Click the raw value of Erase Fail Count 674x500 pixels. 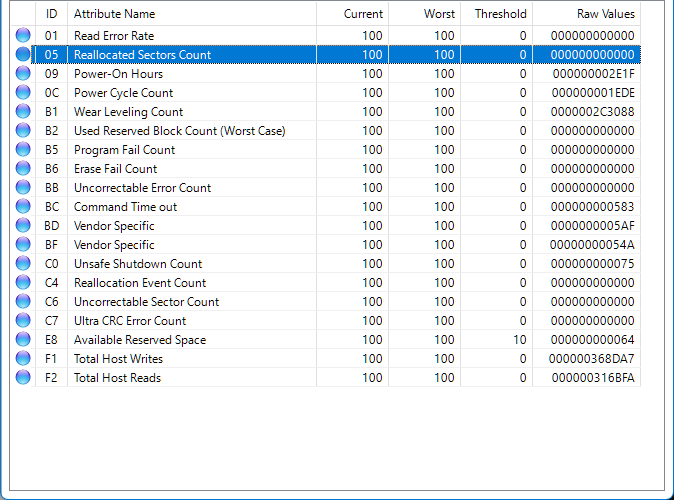(592, 169)
